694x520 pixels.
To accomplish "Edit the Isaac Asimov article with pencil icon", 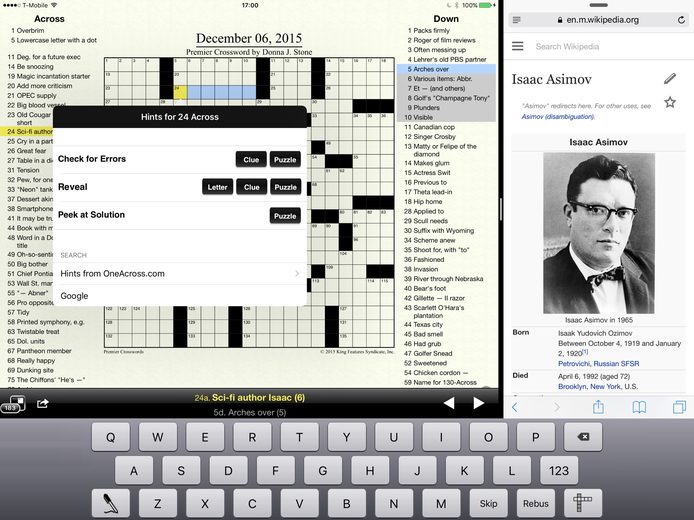I will tap(670, 79).
